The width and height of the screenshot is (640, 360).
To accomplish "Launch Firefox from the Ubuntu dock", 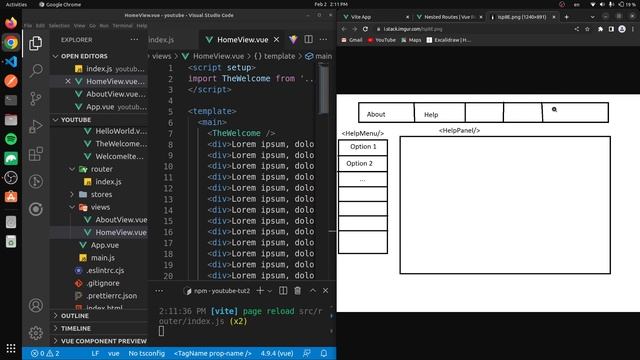I will click(x=11, y=22).
